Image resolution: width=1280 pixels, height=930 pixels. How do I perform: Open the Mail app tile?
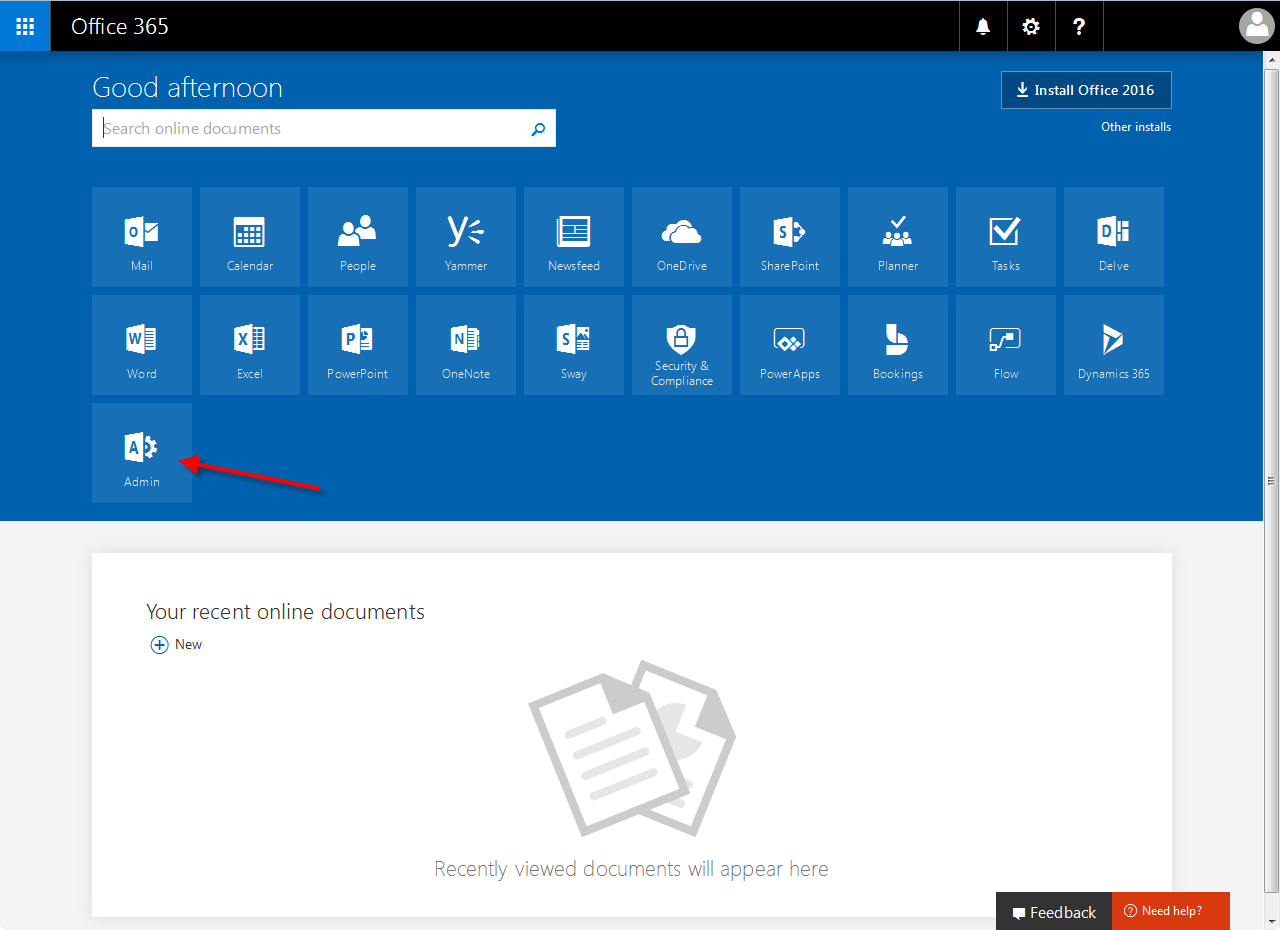coord(142,237)
